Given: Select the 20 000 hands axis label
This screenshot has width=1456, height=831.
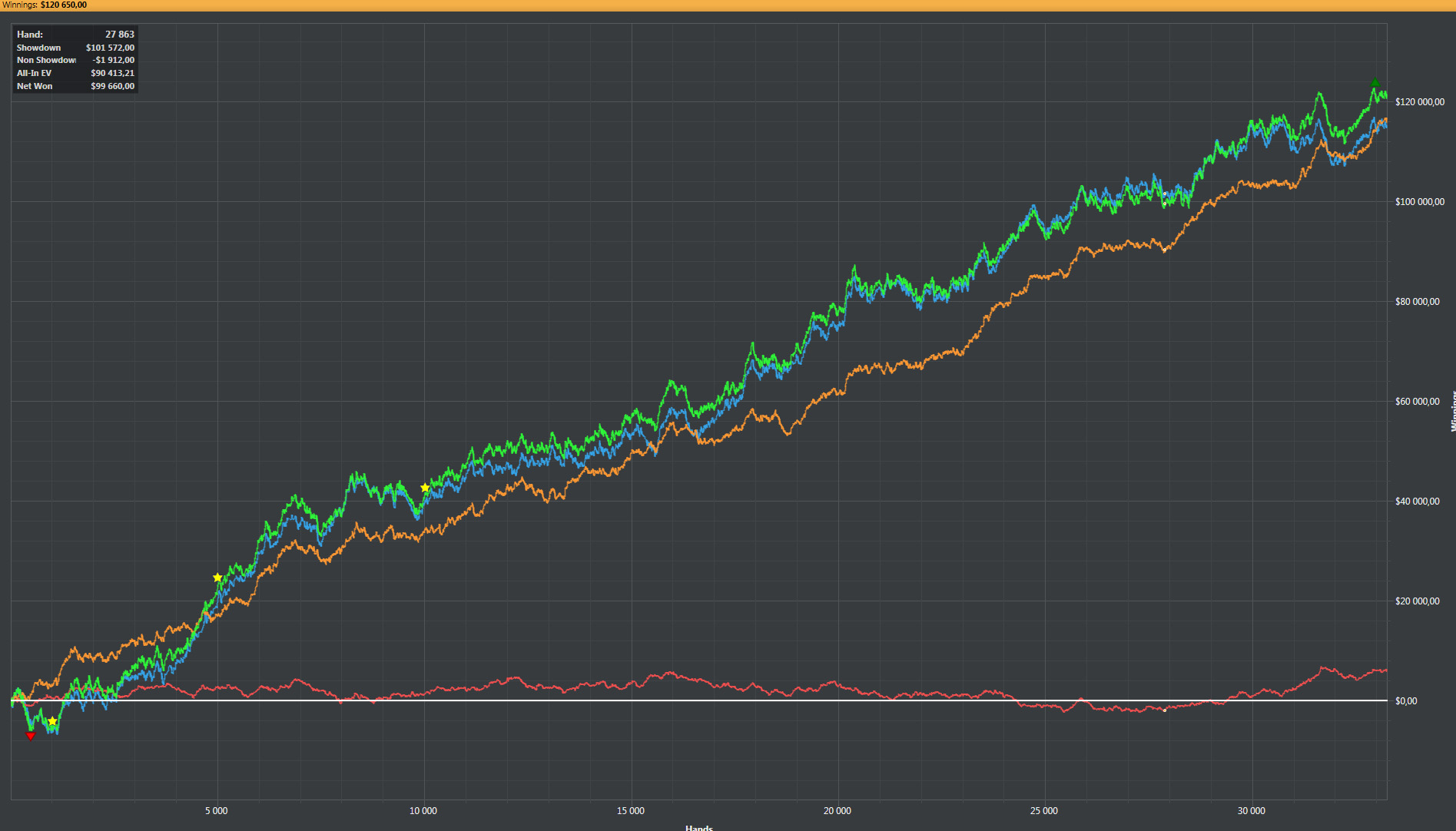Looking at the screenshot, I should [x=837, y=811].
